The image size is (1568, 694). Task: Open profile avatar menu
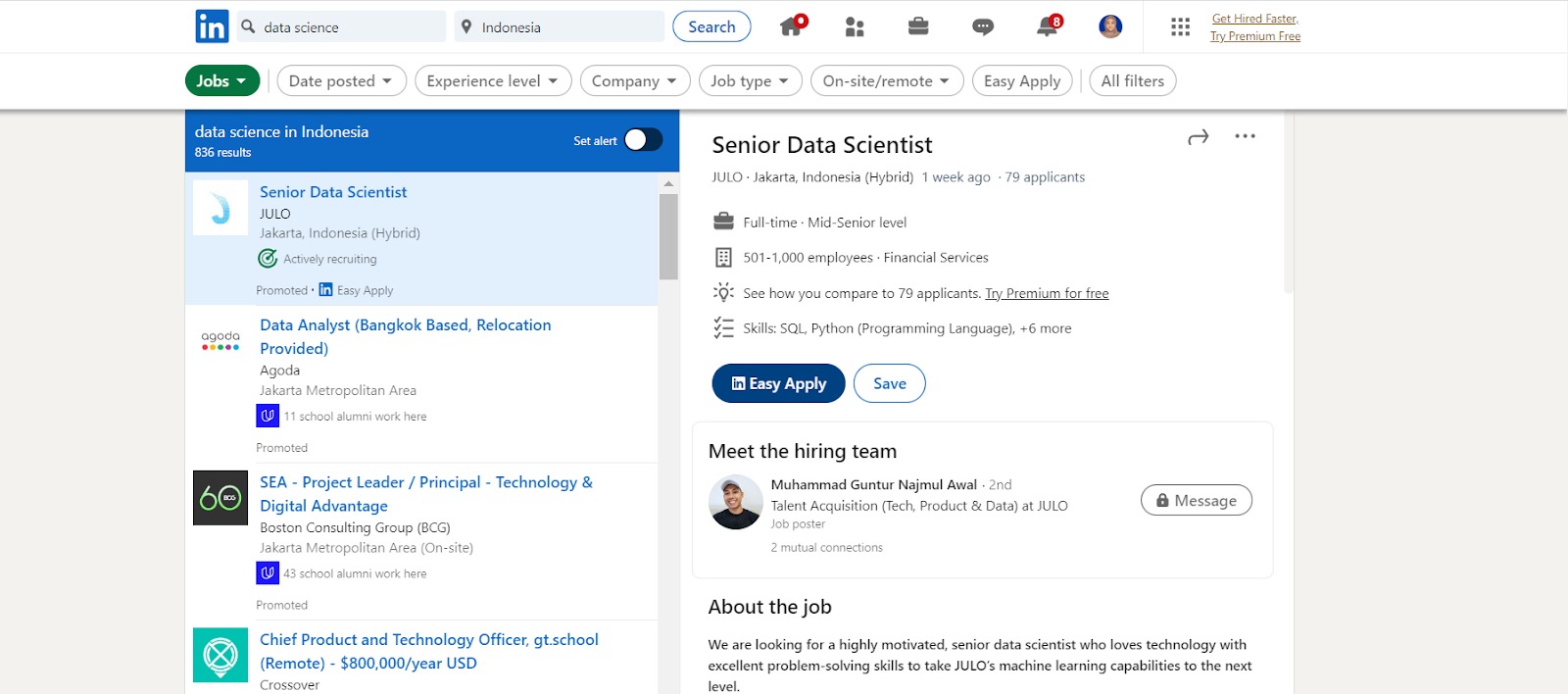(x=1110, y=26)
